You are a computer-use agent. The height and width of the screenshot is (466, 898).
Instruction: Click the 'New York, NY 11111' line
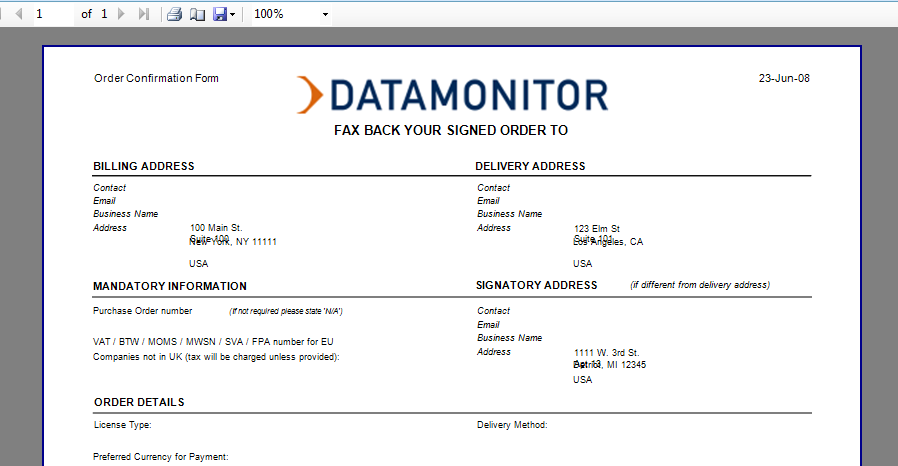(233, 242)
